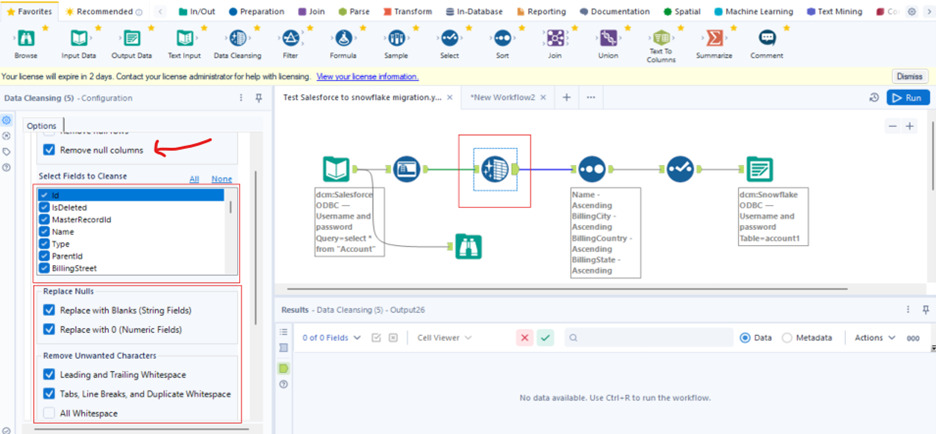The height and width of the screenshot is (434, 936).
Task: Open the View your license information link
Action: point(367,77)
